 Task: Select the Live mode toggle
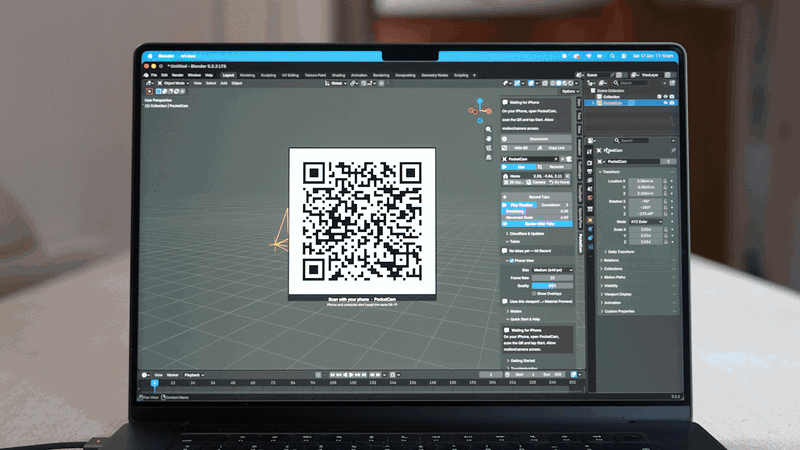coord(517,167)
